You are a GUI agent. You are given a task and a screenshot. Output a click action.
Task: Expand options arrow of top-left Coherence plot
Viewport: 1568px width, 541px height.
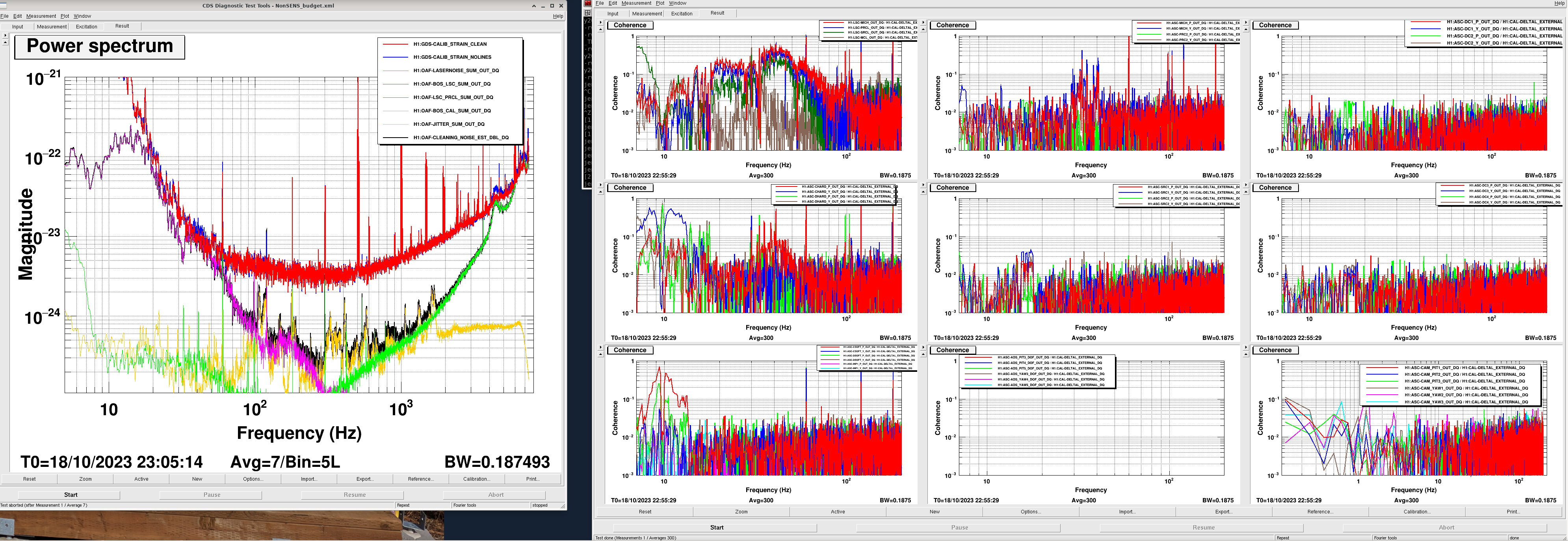[x=600, y=22]
